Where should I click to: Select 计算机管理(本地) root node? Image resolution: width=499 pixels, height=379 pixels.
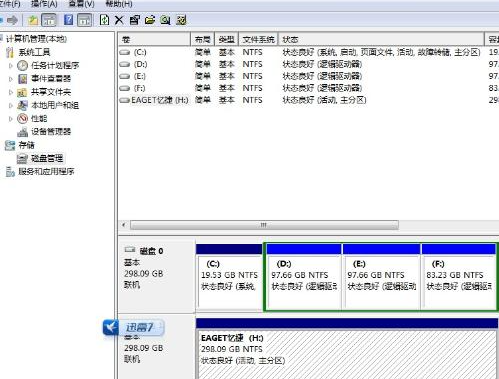[x=36, y=39]
